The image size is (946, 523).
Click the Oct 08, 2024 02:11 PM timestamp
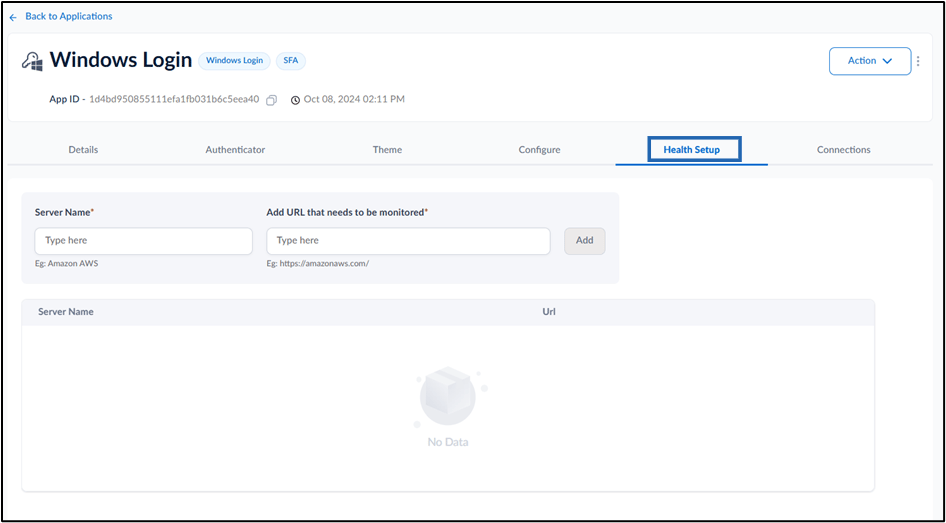[354, 100]
